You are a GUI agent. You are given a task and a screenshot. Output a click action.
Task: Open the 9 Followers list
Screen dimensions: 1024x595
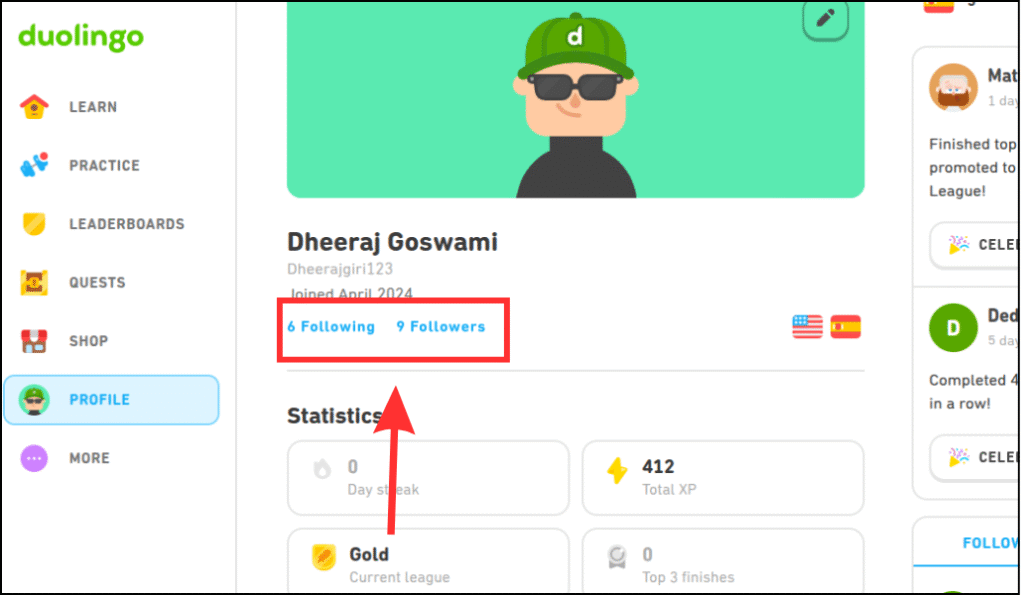[x=441, y=326]
